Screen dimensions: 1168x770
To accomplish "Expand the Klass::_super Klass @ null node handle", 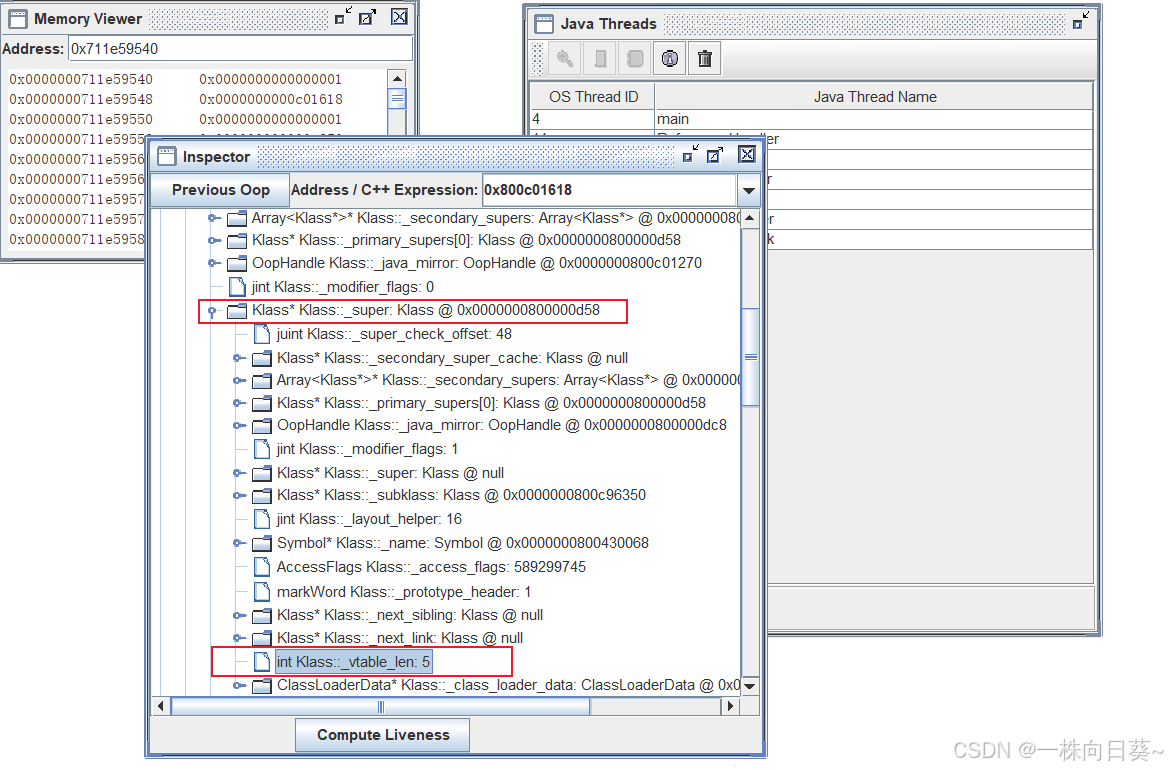I will [239, 473].
